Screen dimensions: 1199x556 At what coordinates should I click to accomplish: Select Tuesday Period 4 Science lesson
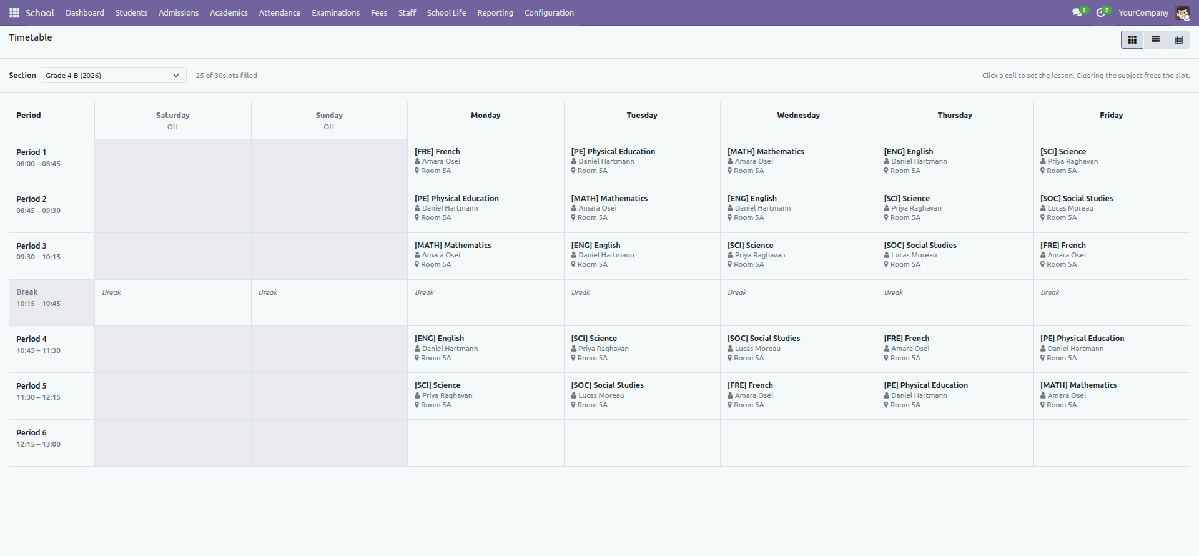pyautogui.click(x=642, y=349)
